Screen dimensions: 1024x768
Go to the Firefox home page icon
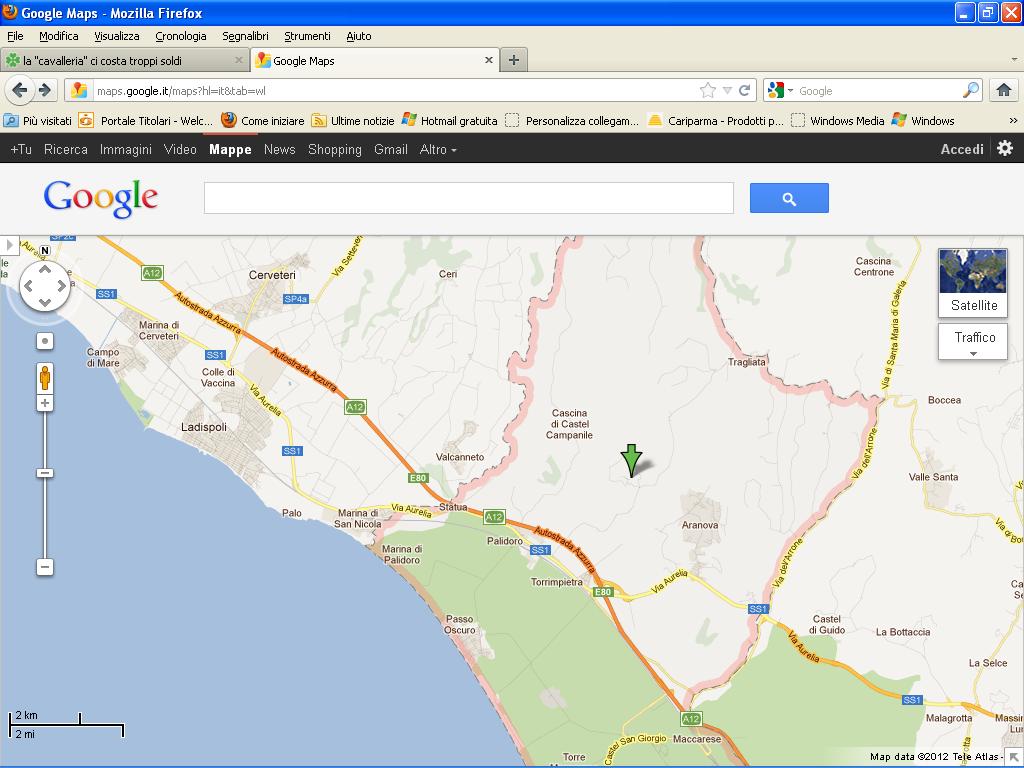pos(1004,90)
